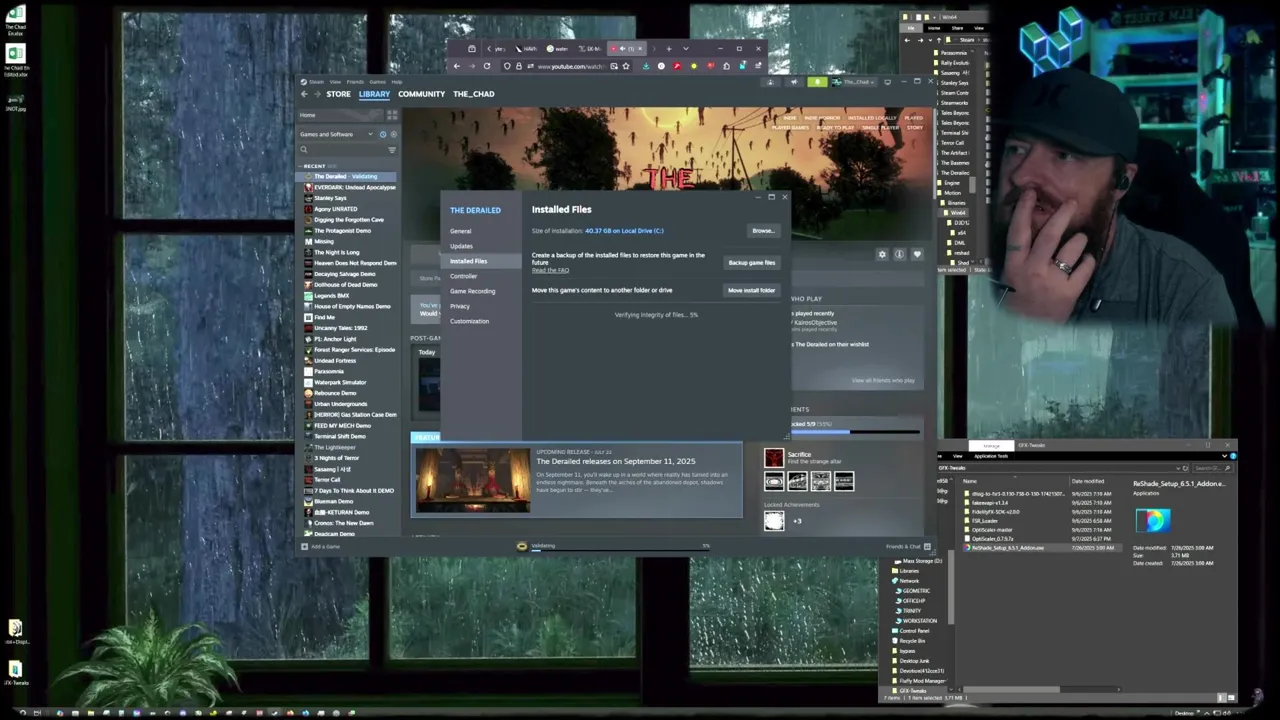Screen dimensions: 1280x720
Task: Switch File Explorer to details view icon
Action: [1221, 698]
